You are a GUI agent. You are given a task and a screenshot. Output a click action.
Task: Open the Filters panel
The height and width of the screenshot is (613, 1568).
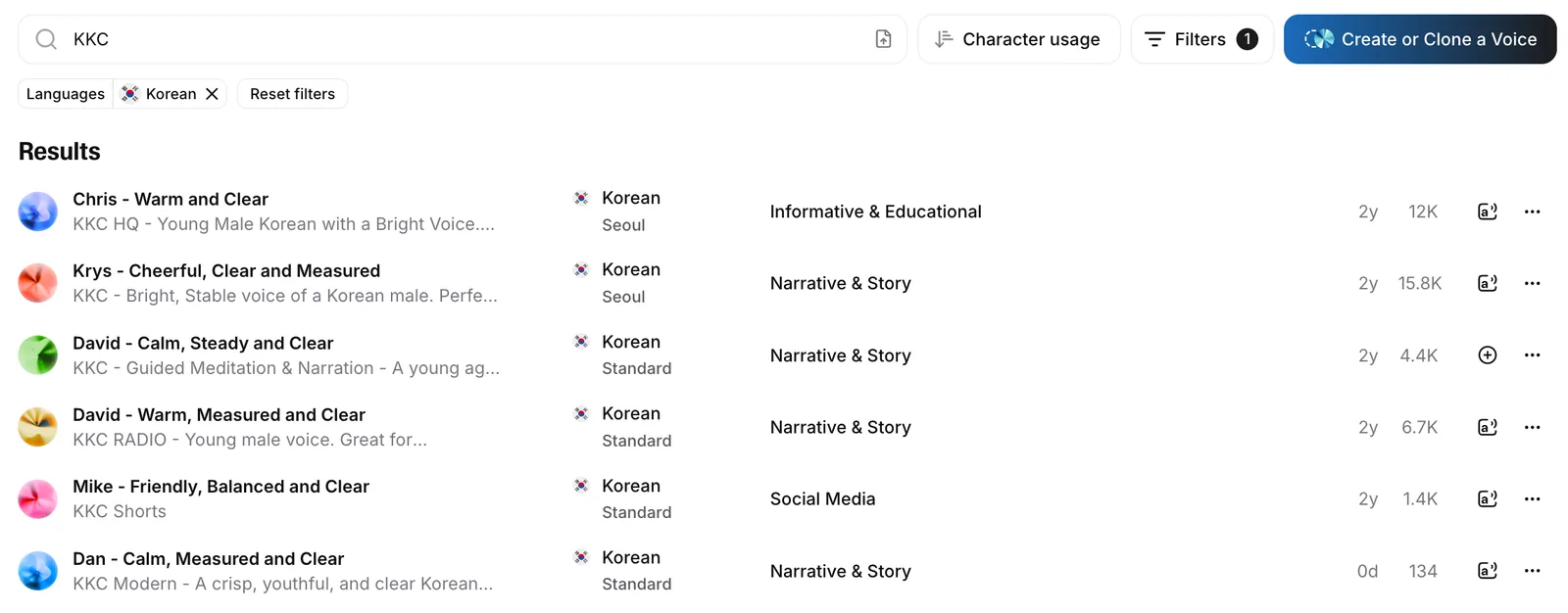tap(1201, 39)
